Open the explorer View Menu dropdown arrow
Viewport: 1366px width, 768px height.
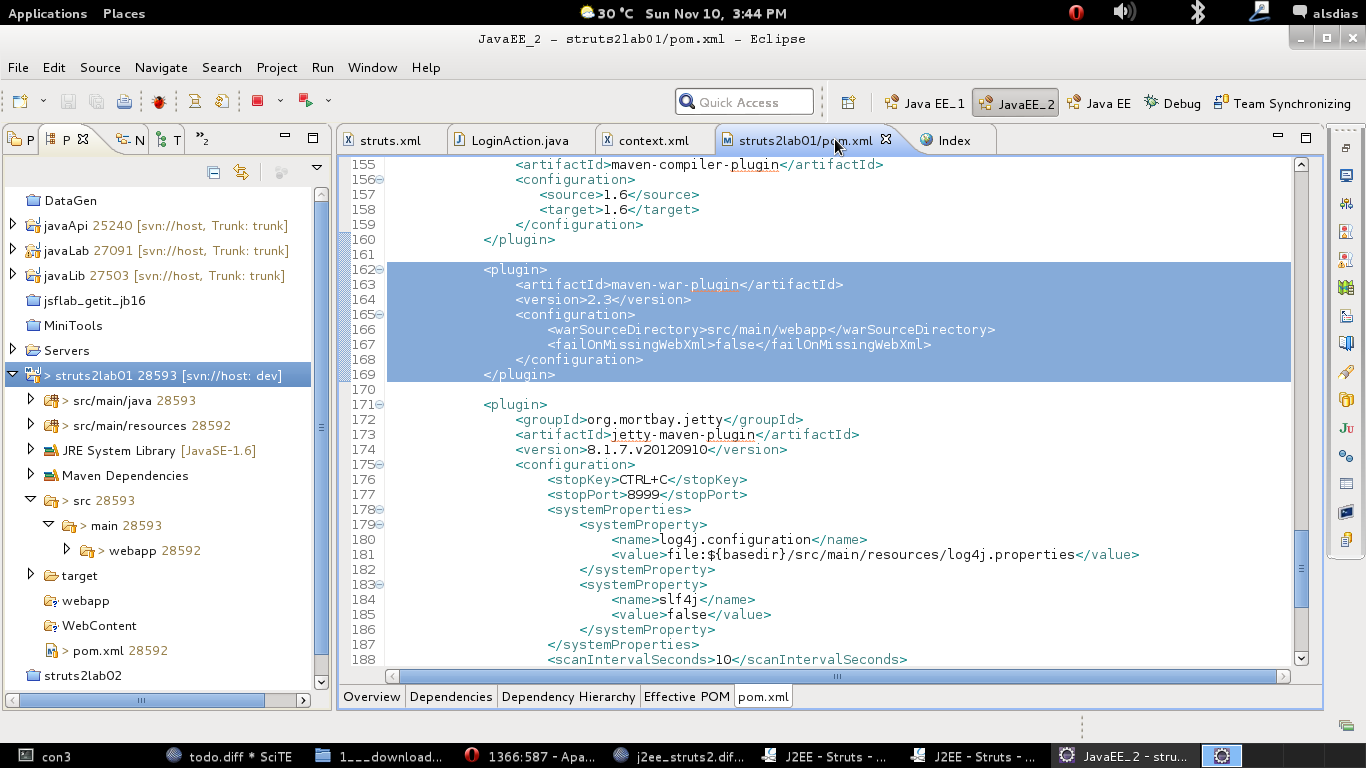pos(317,169)
